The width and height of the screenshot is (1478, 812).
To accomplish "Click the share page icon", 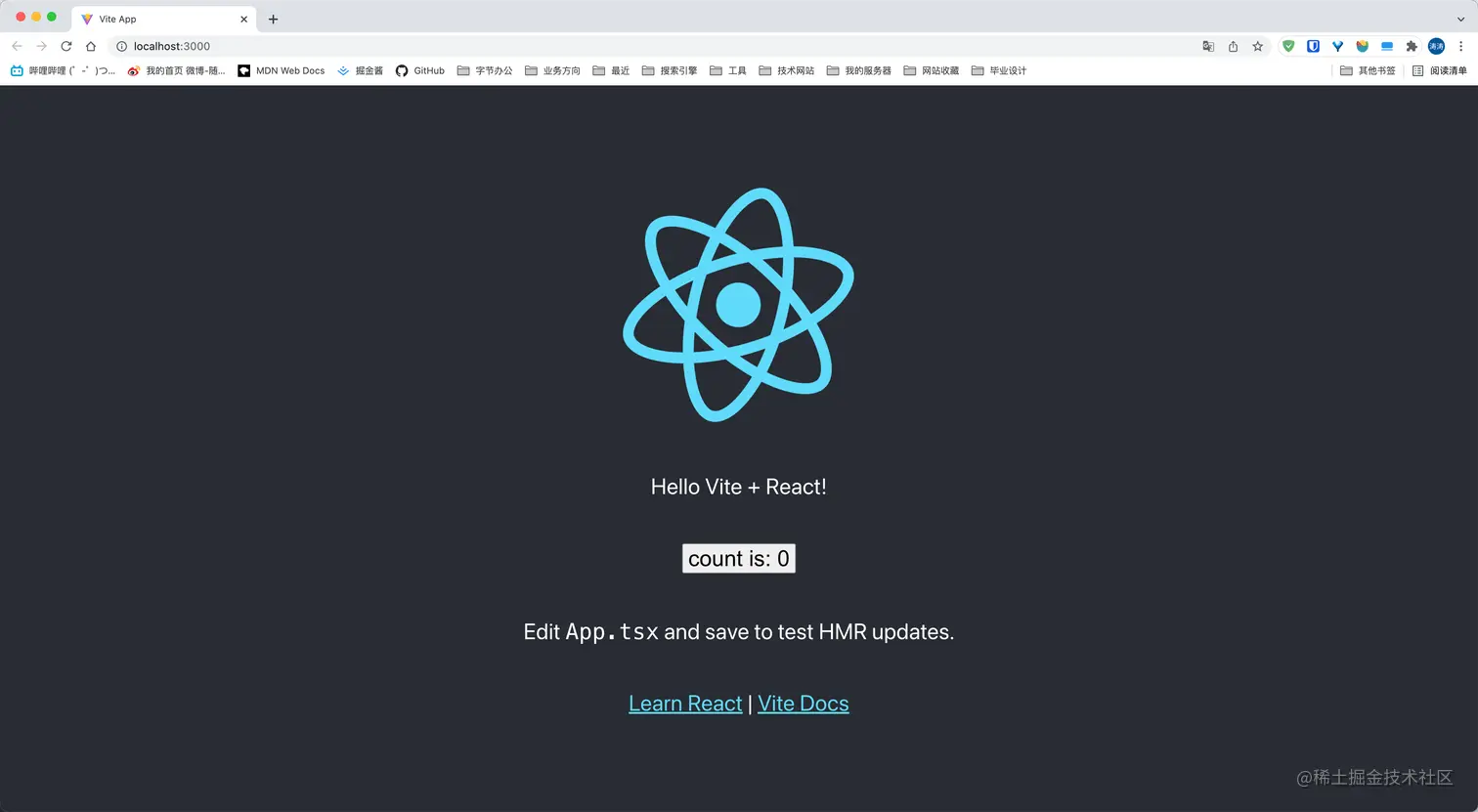I will (1234, 46).
